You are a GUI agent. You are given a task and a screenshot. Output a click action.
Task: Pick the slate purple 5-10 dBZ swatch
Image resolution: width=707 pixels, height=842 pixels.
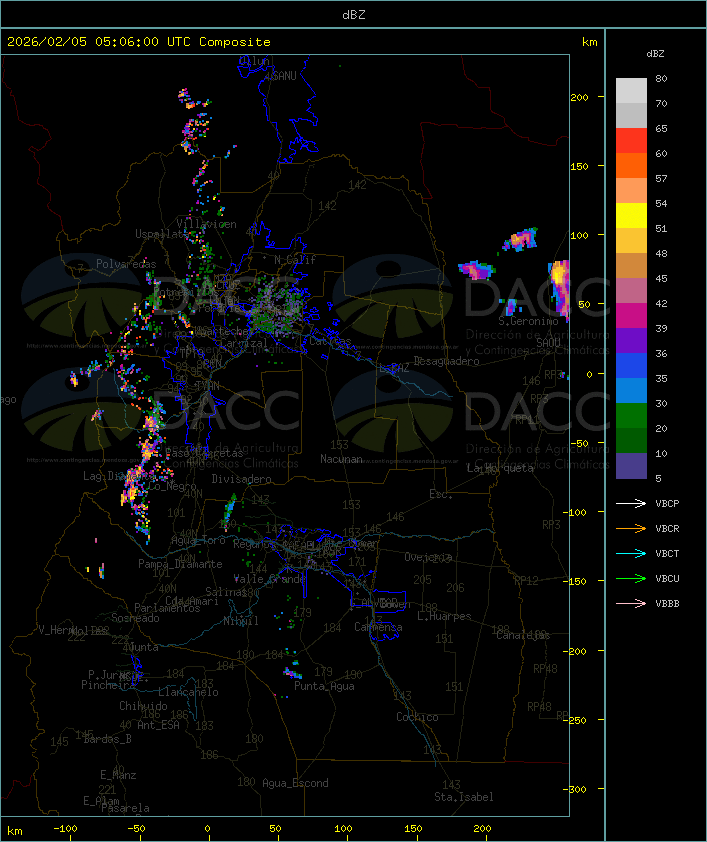[631, 466]
